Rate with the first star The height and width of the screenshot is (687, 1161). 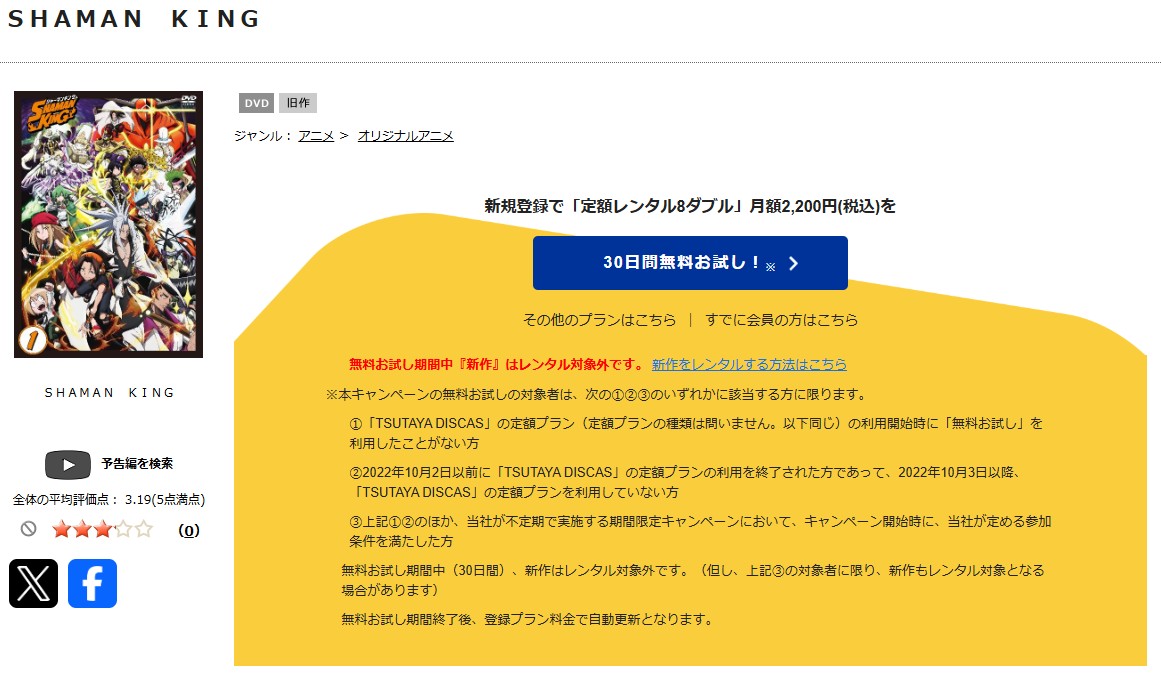click(x=62, y=529)
